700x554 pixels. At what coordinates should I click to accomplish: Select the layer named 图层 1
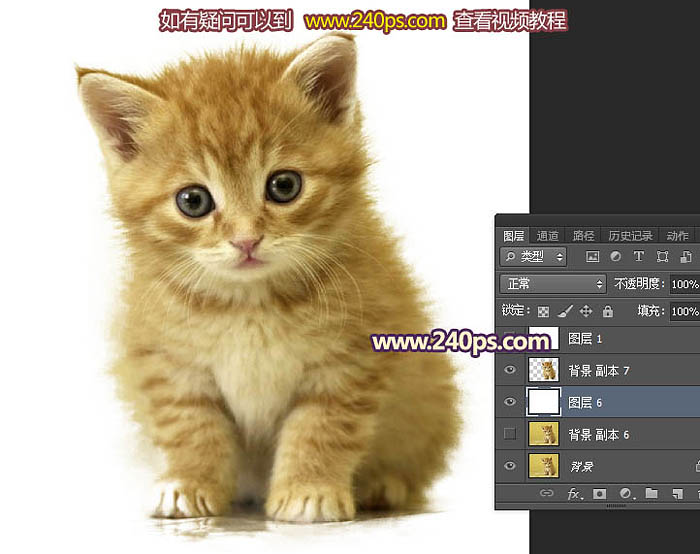point(585,339)
